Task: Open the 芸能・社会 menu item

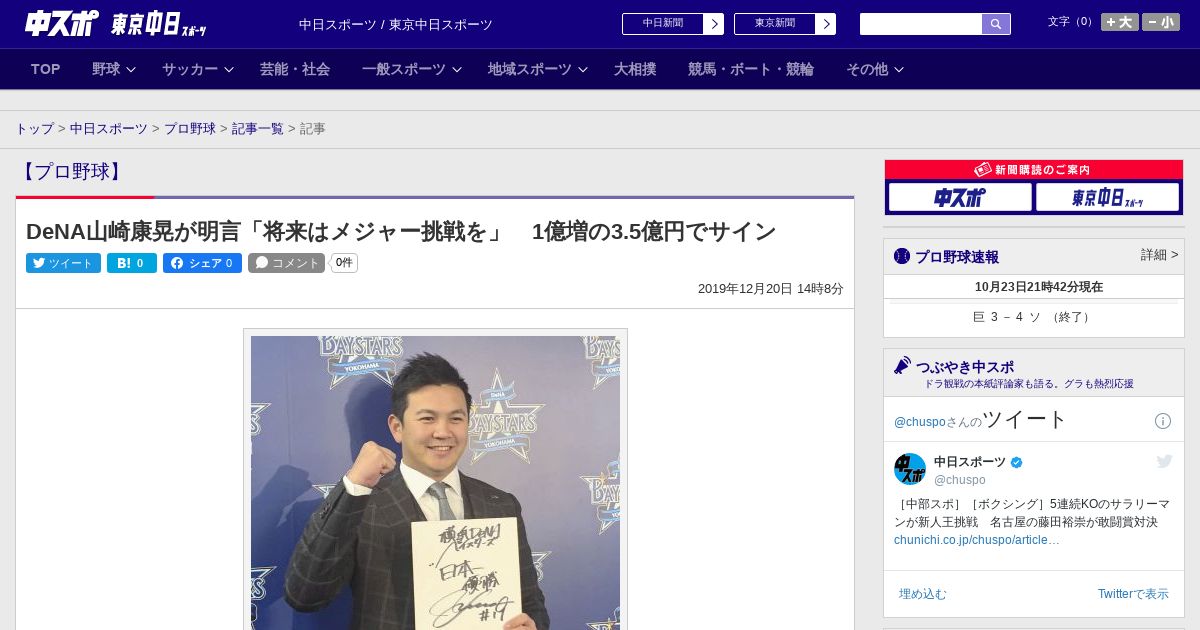Action: point(295,69)
